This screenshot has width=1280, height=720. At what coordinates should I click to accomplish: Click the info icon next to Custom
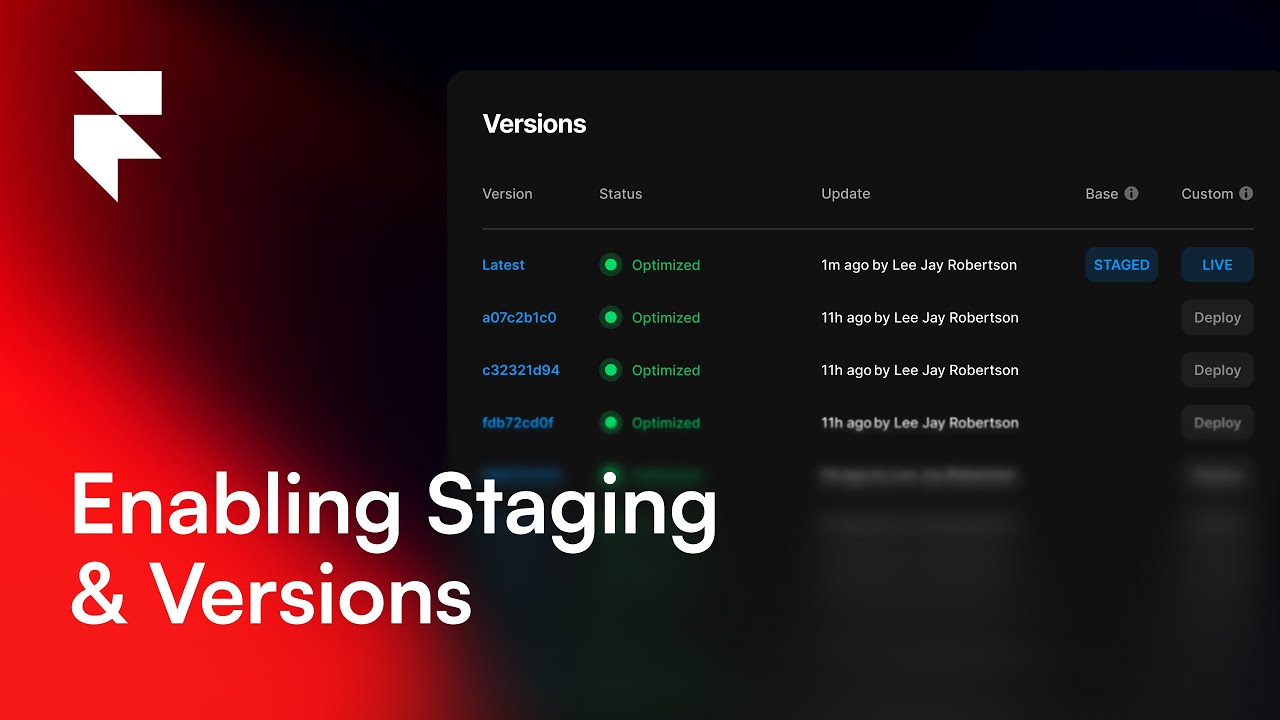[1246, 194]
